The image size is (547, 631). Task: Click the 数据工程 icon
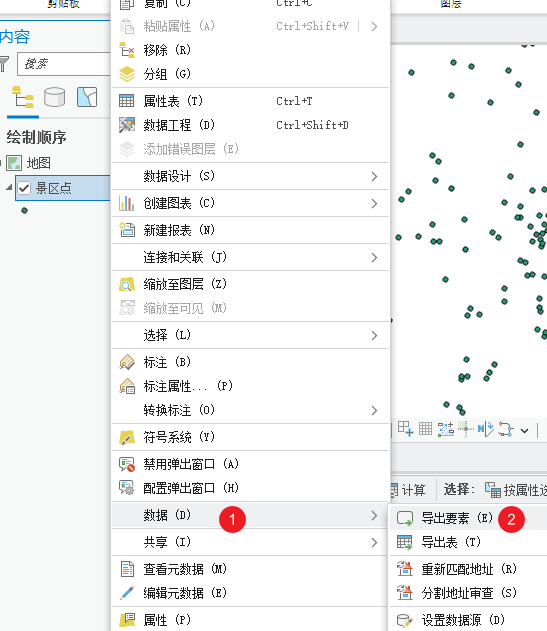[127, 125]
